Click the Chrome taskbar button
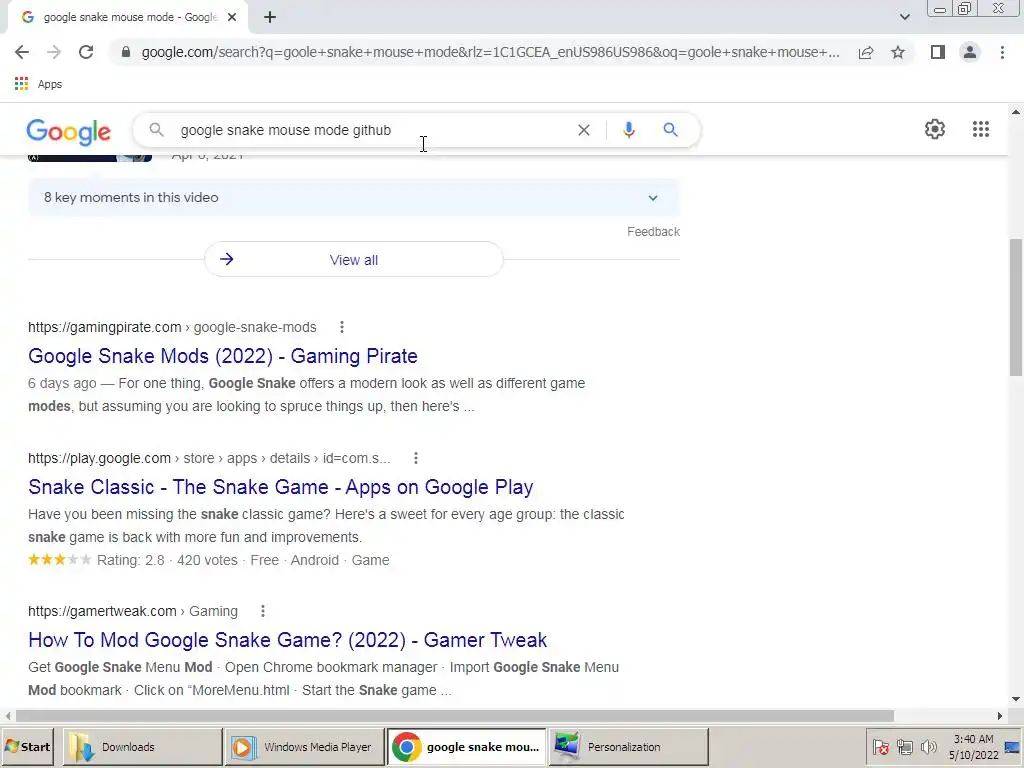 pos(466,746)
